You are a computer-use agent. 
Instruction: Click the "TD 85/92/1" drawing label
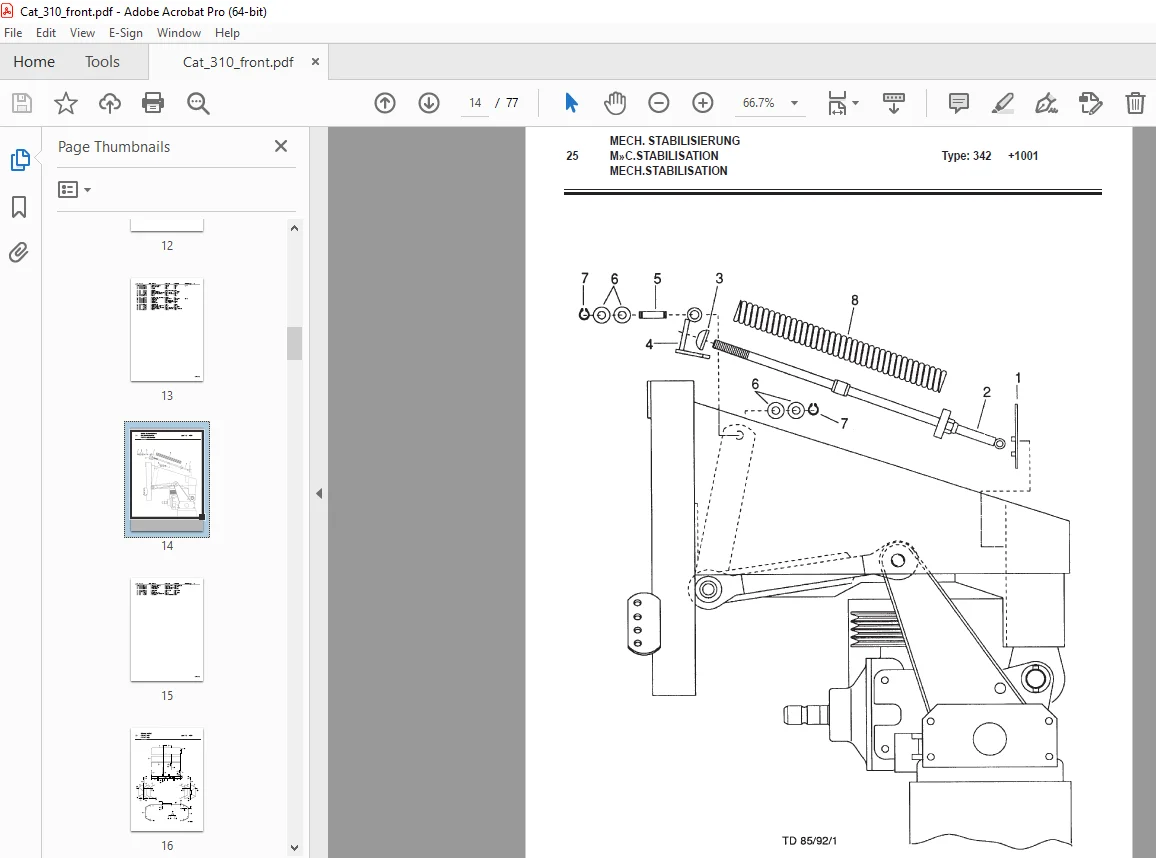point(809,841)
